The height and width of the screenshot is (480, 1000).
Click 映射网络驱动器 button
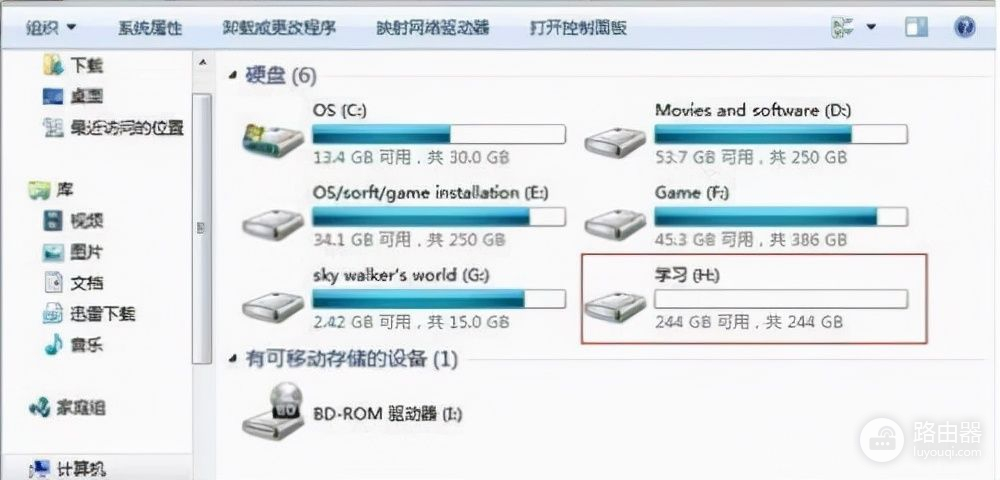[433, 28]
